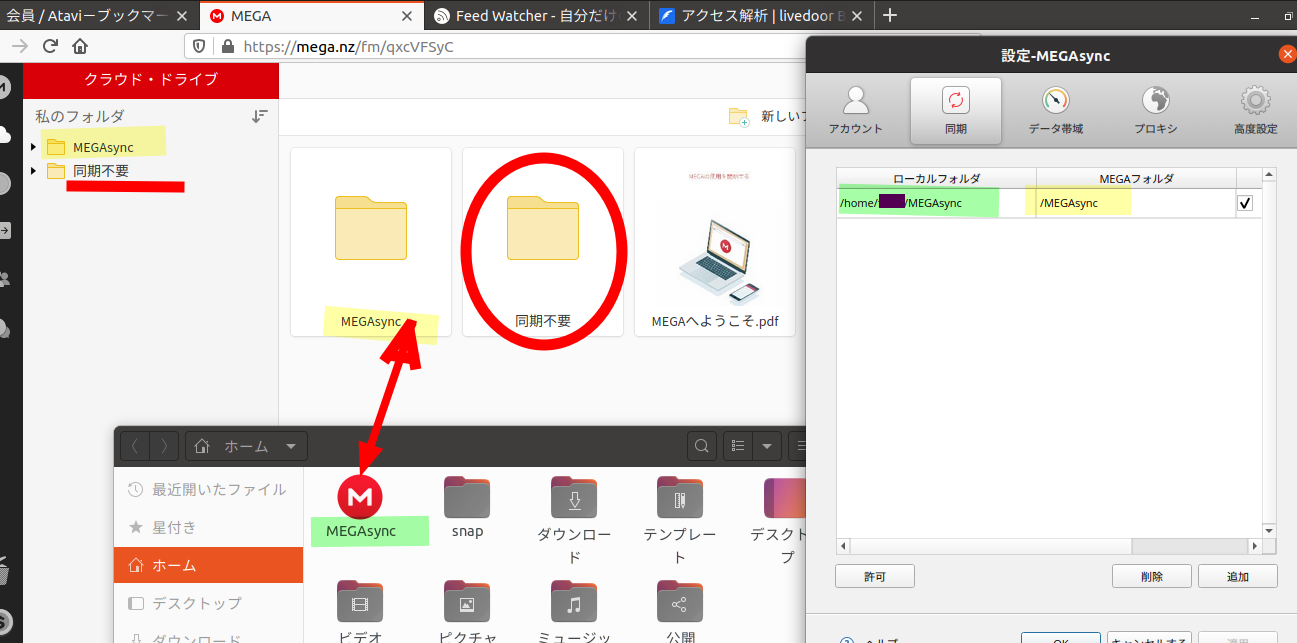The width and height of the screenshot is (1297, 643).
Task: Close the MEGA browser tab
Action: [x=407, y=16]
